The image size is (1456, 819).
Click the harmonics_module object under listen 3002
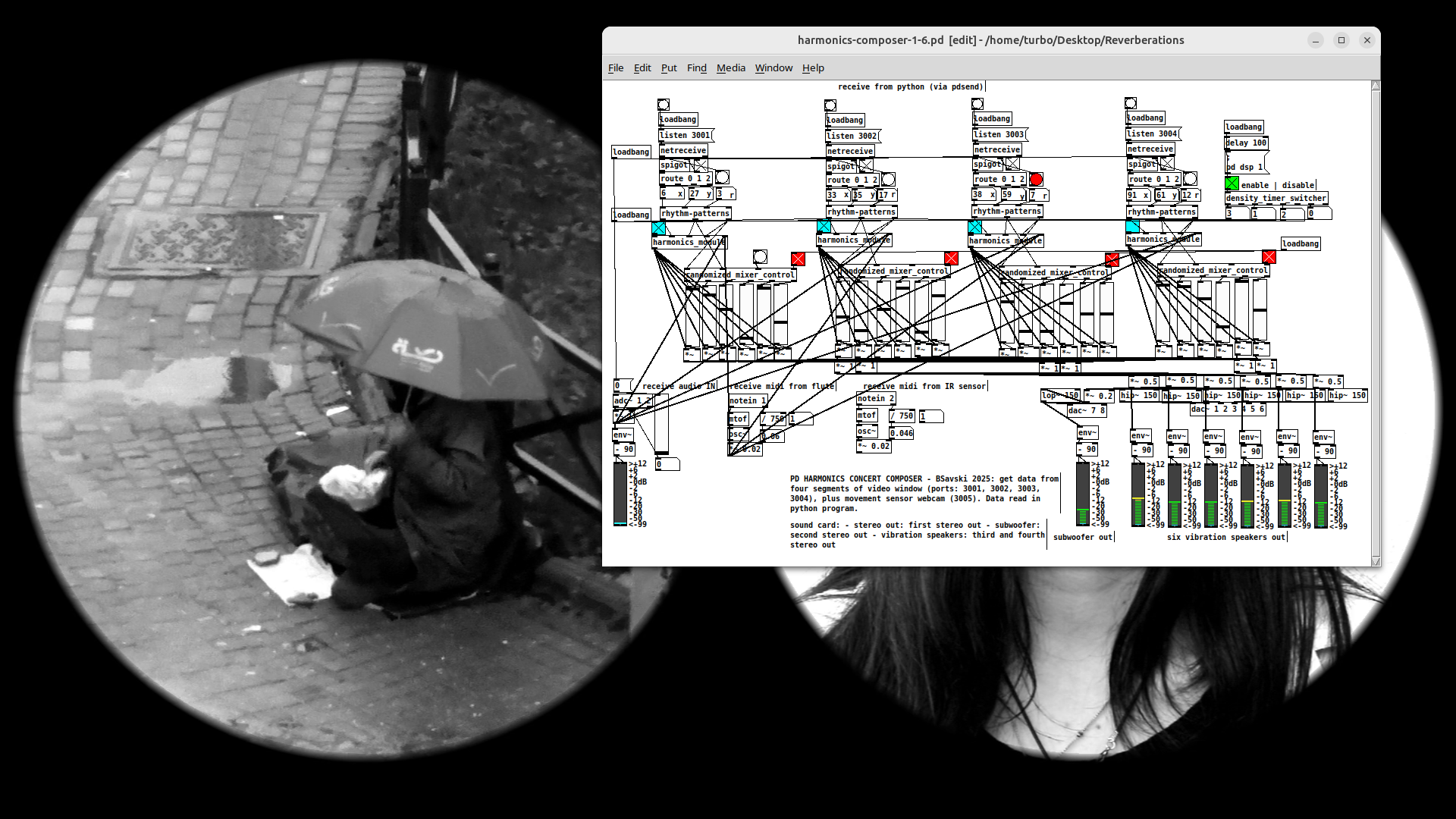[854, 240]
